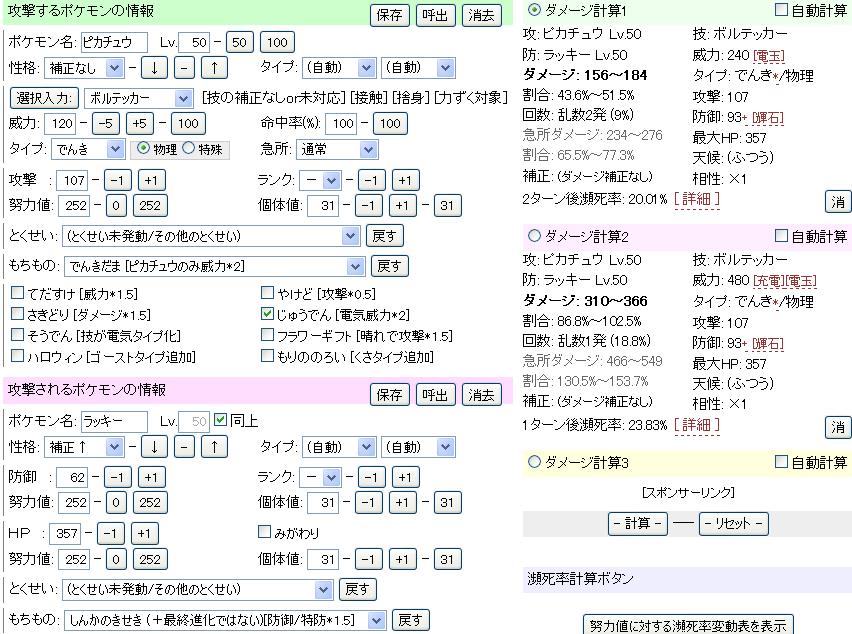Open move type でんき dropdown
Image resolution: width=852 pixels, height=634 pixels.
[x=89, y=149]
